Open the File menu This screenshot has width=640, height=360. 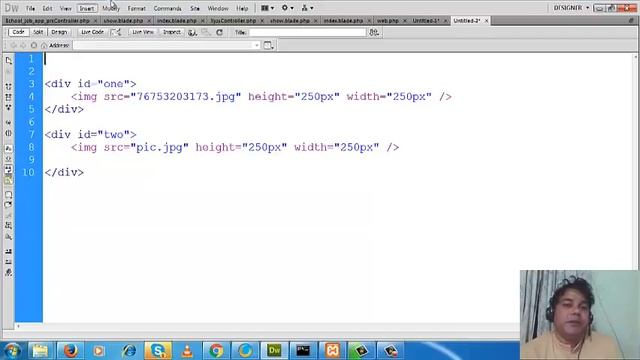pyautogui.click(x=30, y=8)
